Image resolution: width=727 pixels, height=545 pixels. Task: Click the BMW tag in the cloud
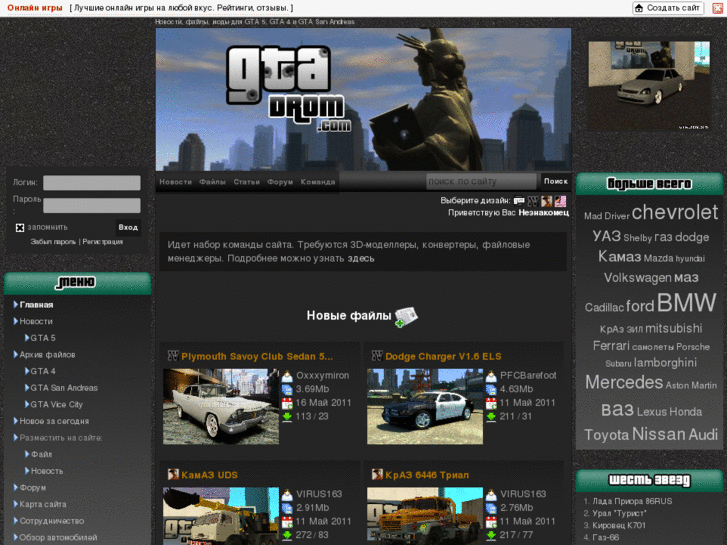tap(687, 303)
